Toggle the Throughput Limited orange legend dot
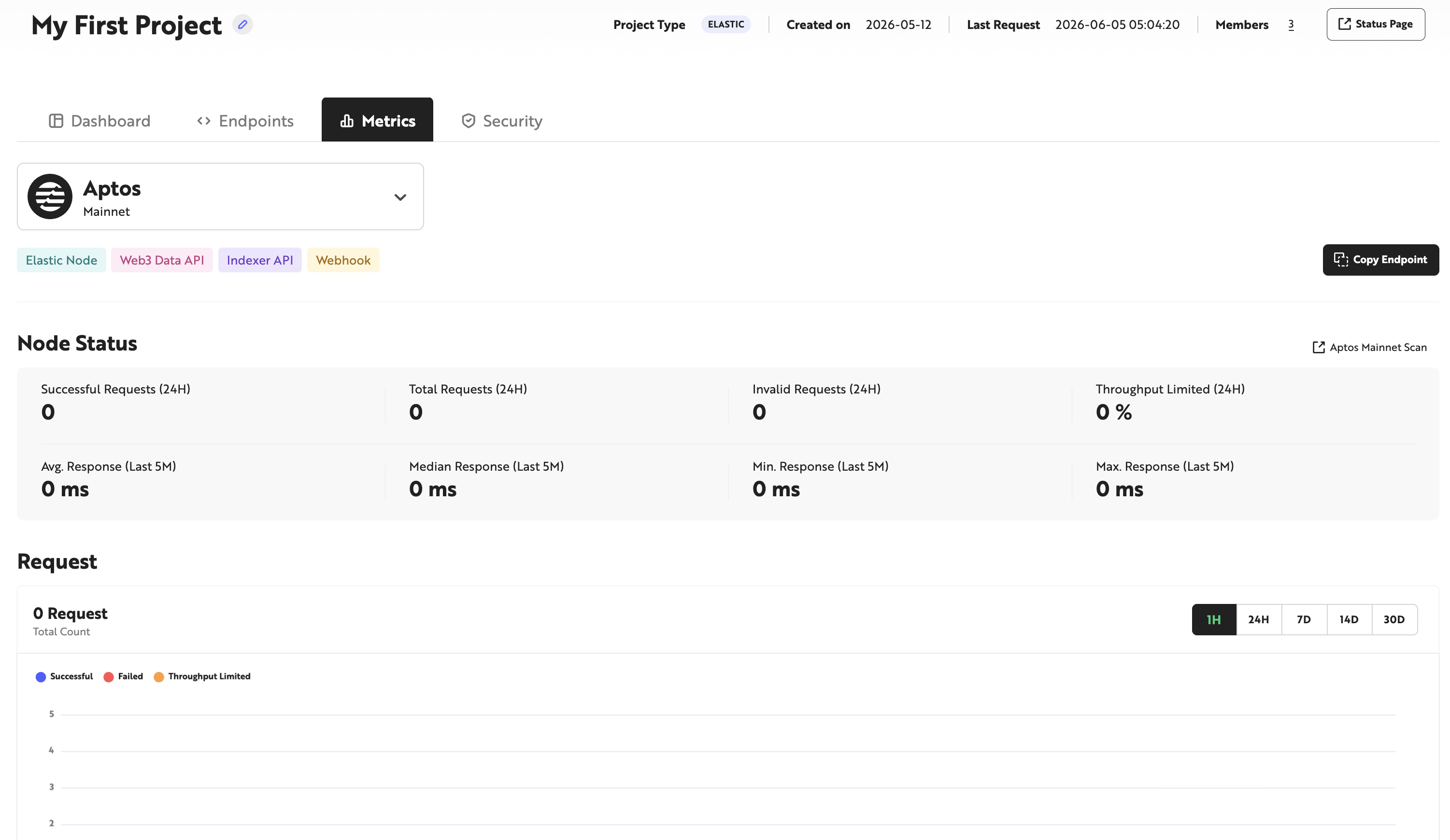Image resolution: width=1450 pixels, height=840 pixels. click(x=159, y=677)
